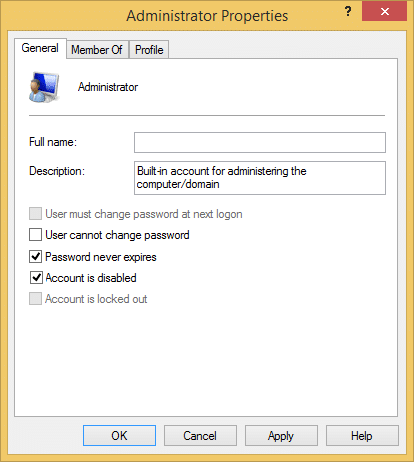Click the Administrator name label

[x=108, y=87]
